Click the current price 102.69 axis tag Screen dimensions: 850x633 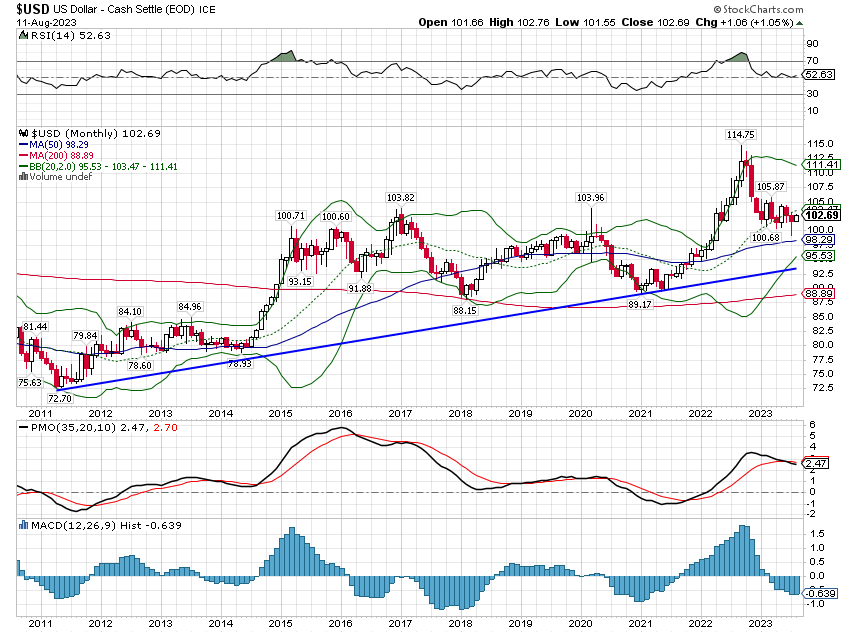pyautogui.click(x=822, y=216)
